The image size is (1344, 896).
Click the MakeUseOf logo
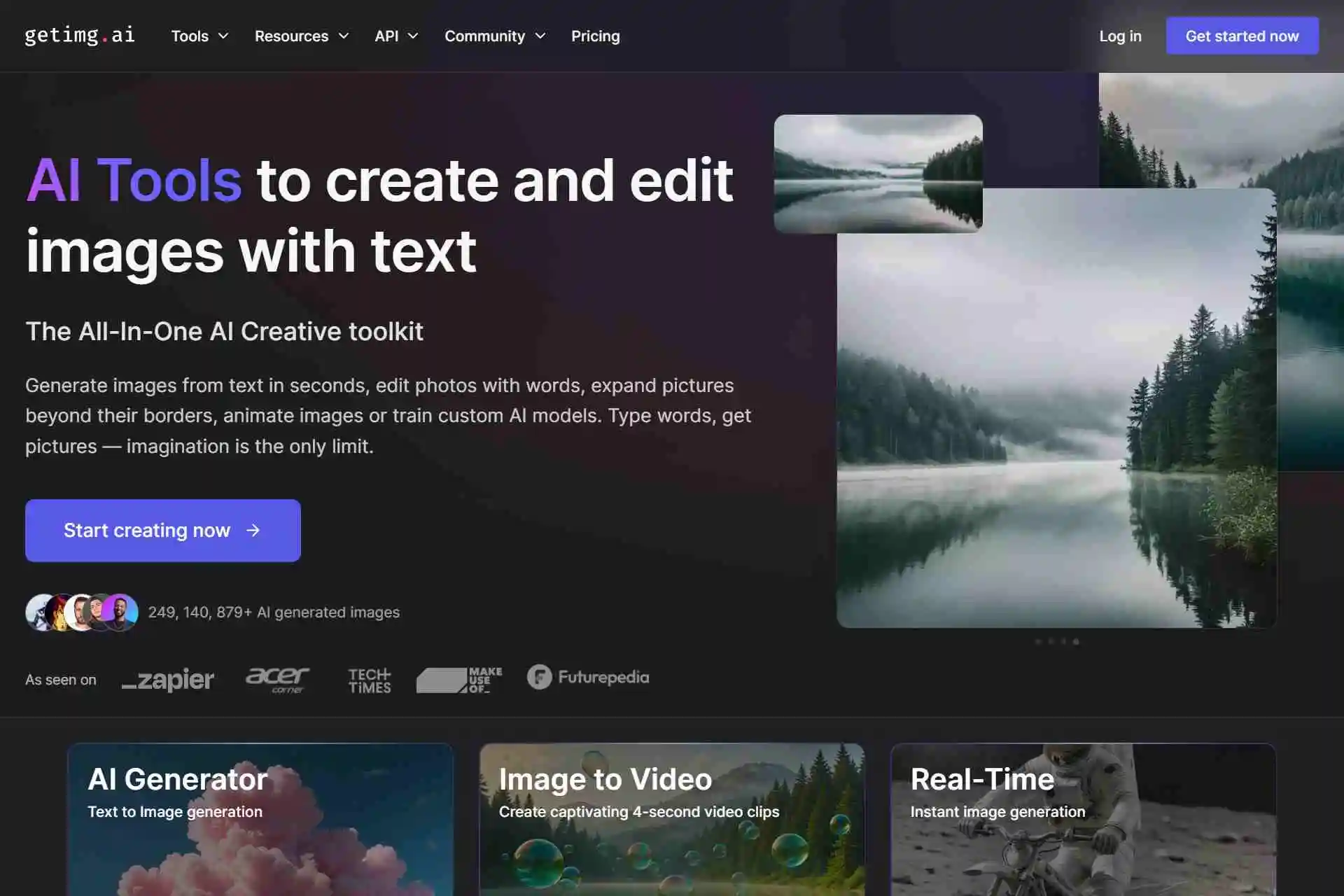coord(459,679)
